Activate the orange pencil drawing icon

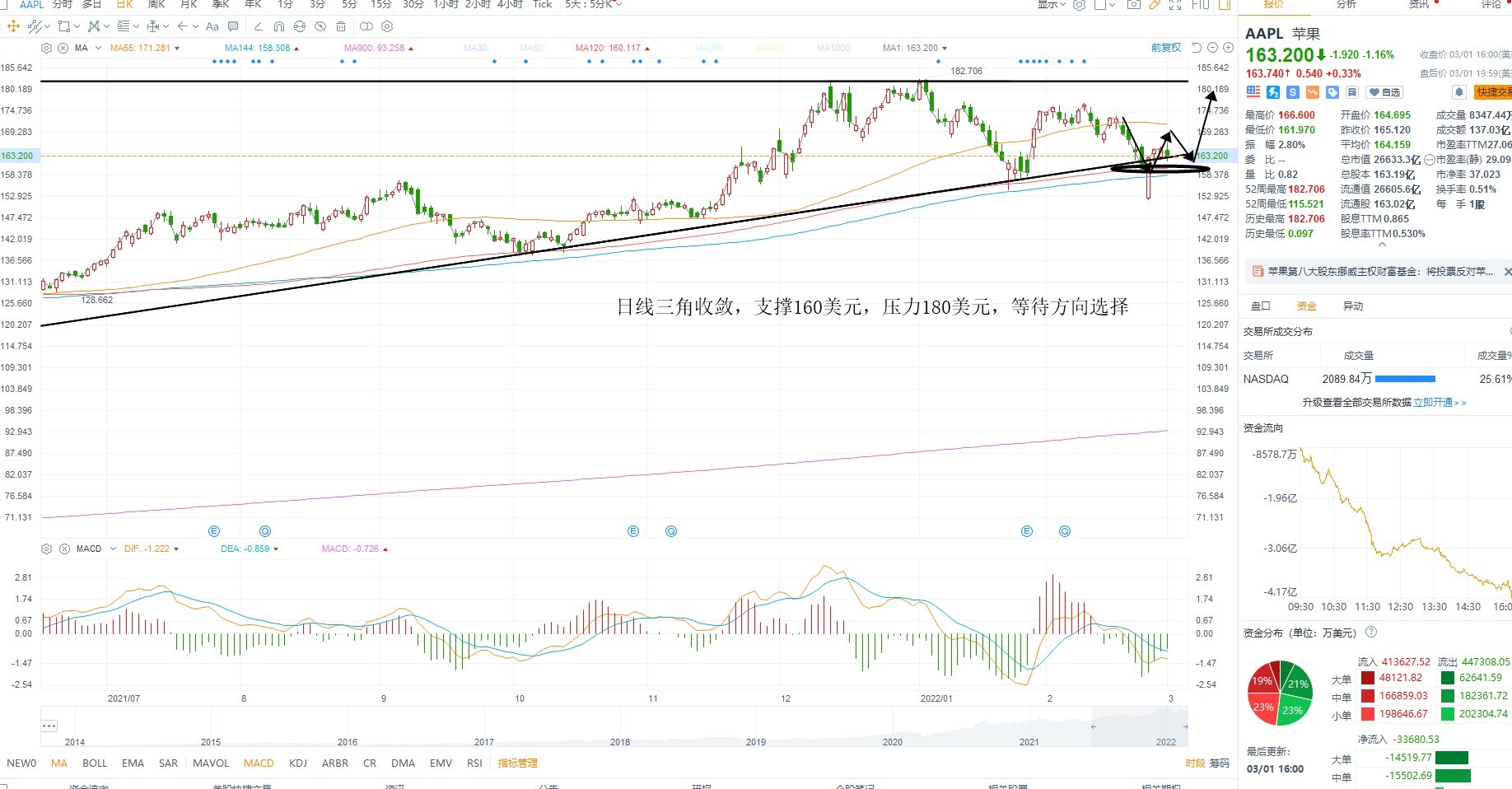click(x=1155, y=4)
